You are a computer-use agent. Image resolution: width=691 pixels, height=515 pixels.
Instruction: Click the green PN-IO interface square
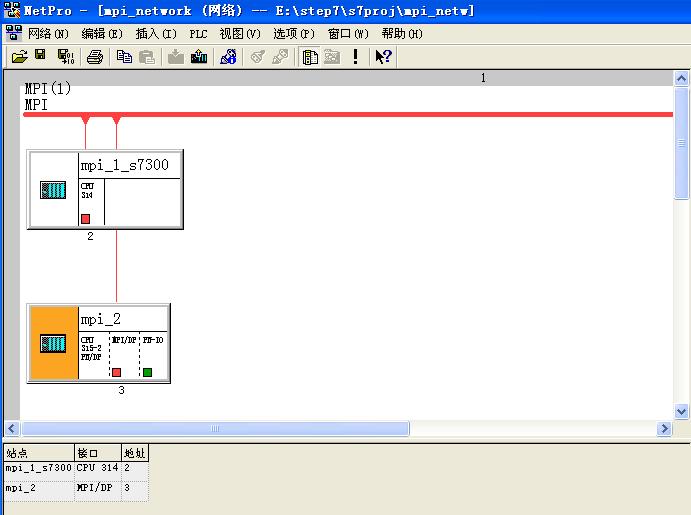(147, 372)
